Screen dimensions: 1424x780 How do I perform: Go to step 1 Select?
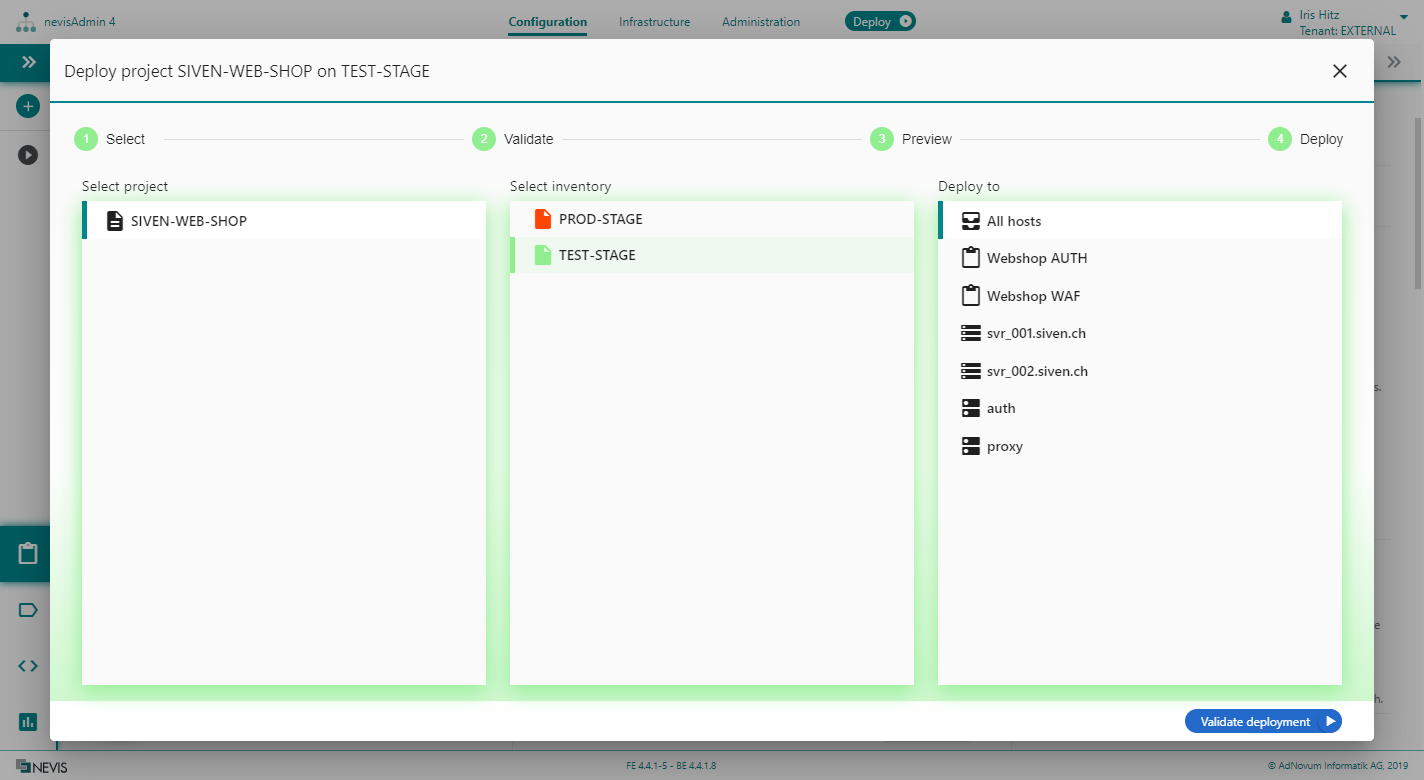coord(110,139)
